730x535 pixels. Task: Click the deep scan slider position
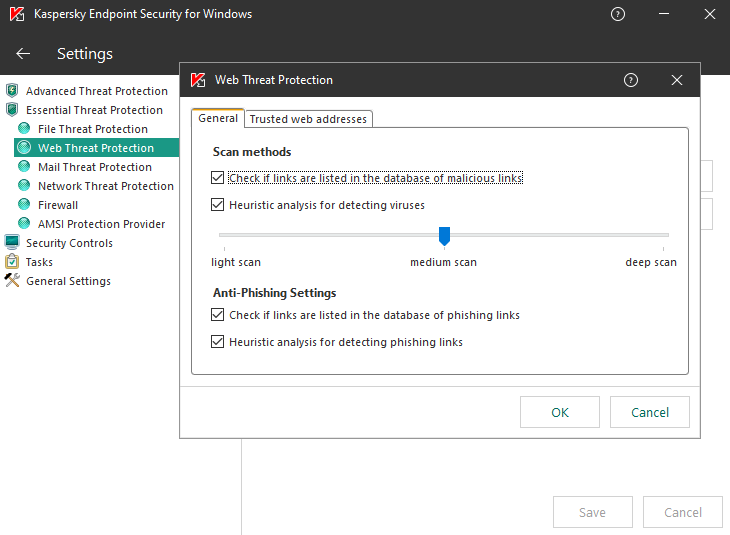(666, 236)
